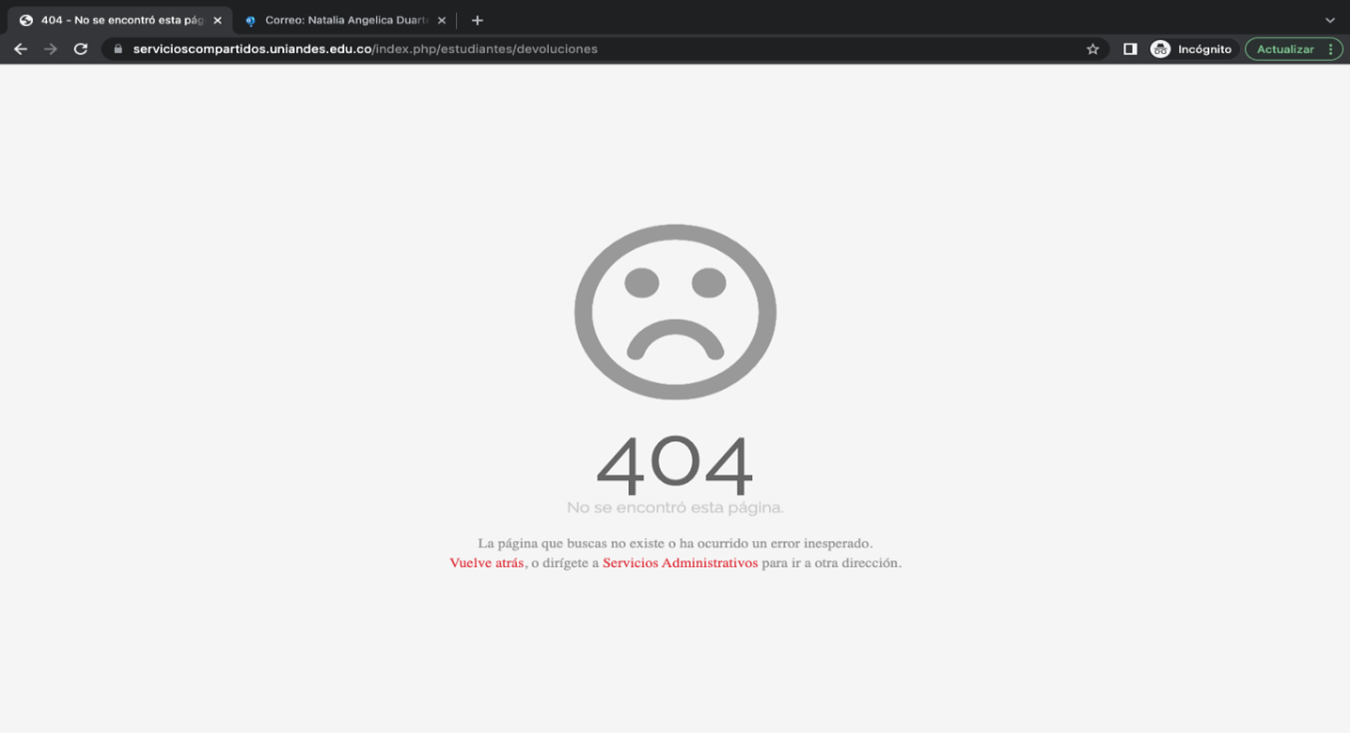
Task: Click the Incógnito profile indicator
Action: [1191, 49]
